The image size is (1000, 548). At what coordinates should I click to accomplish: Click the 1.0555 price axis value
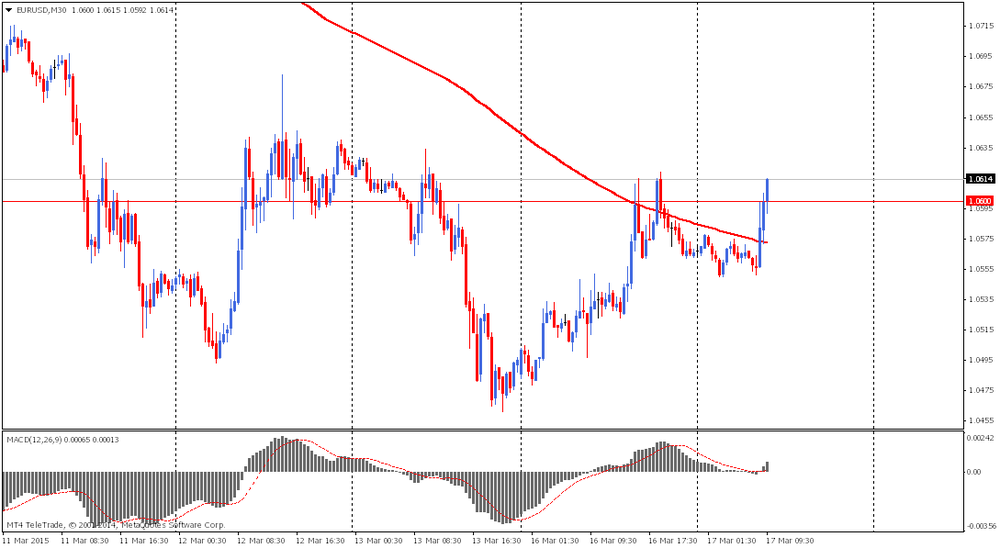[x=981, y=269]
